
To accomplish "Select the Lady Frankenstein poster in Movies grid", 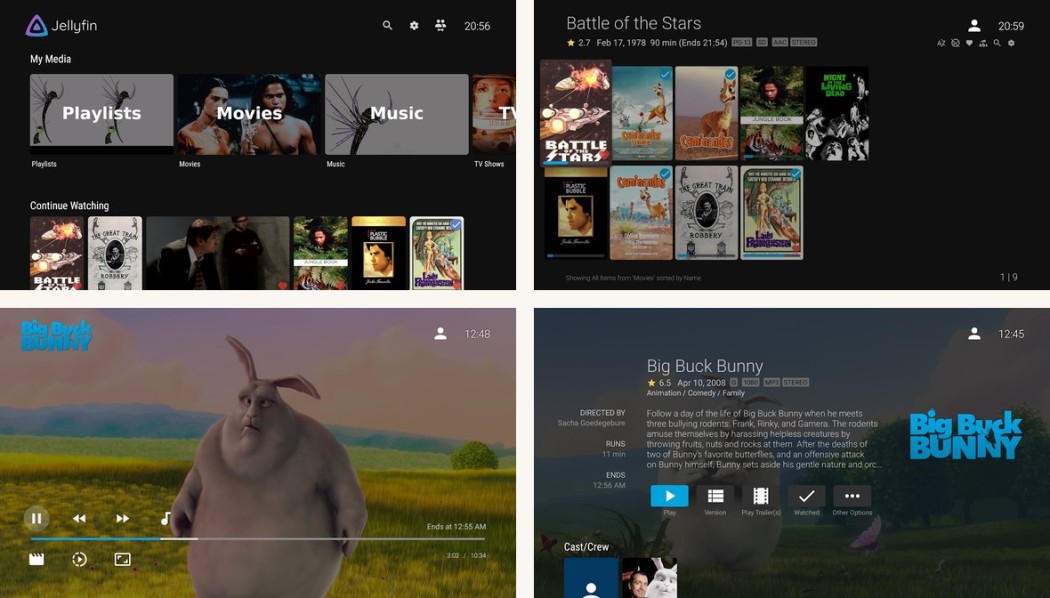I will [771, 213].
